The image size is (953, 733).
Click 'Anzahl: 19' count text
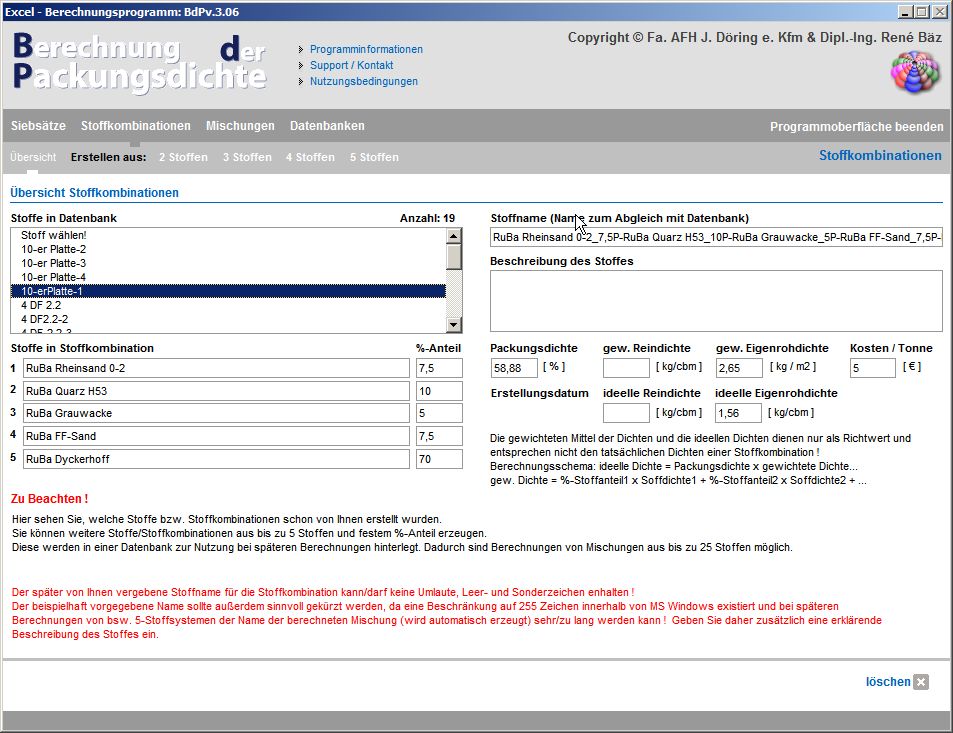point(427,218)
